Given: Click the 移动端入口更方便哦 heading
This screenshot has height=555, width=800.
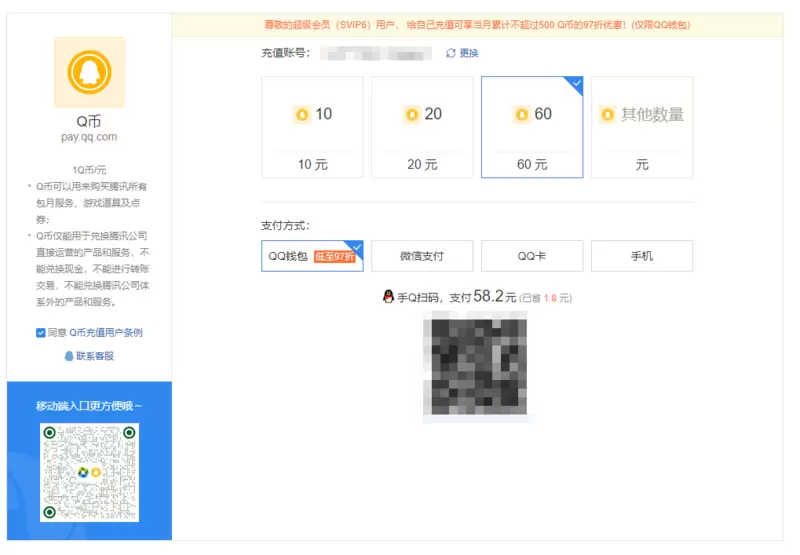Looking at the screenshot, I should tap(89, 406).
